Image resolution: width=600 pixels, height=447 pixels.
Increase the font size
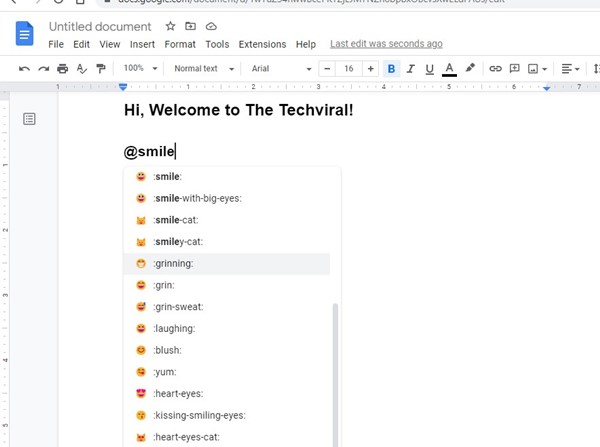coord(370,69)
